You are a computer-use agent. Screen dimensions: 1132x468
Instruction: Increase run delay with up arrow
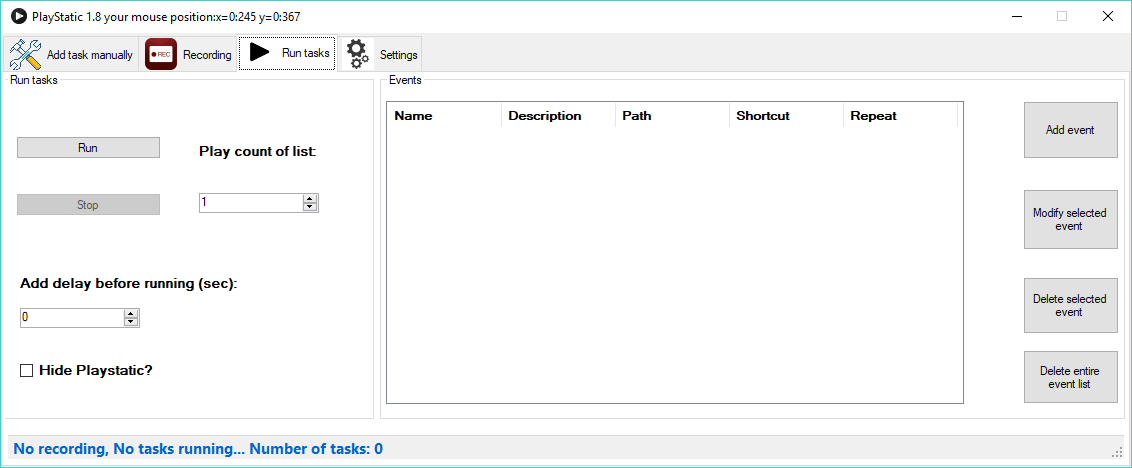click(x=131, y=314)
